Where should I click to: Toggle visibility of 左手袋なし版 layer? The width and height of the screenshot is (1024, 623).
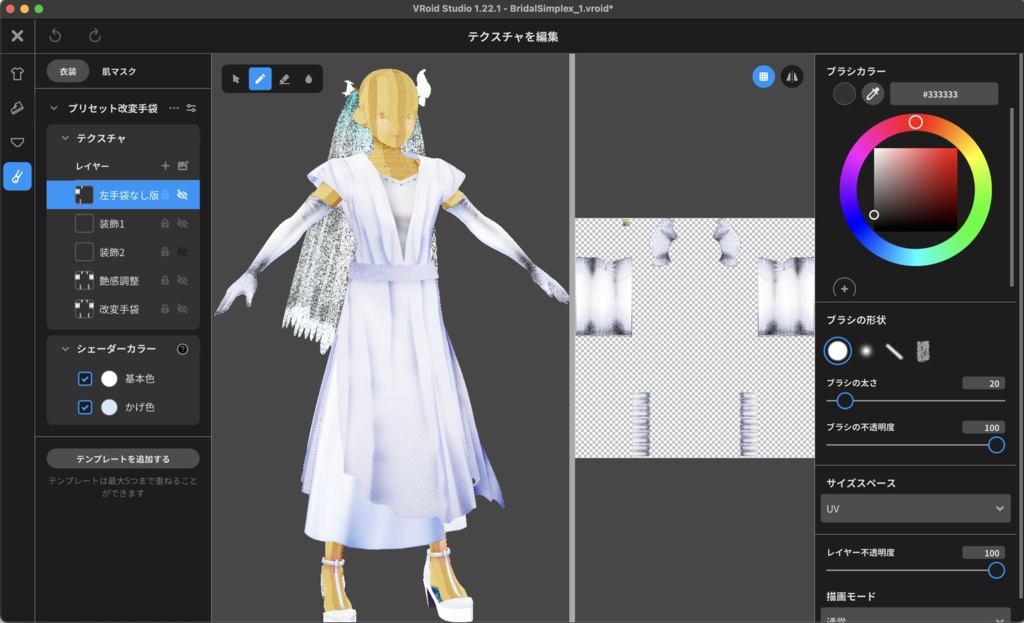click(182, 195)
